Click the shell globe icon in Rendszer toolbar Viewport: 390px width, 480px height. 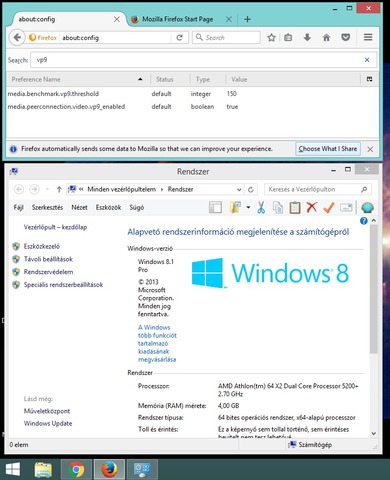coord(367,207)
